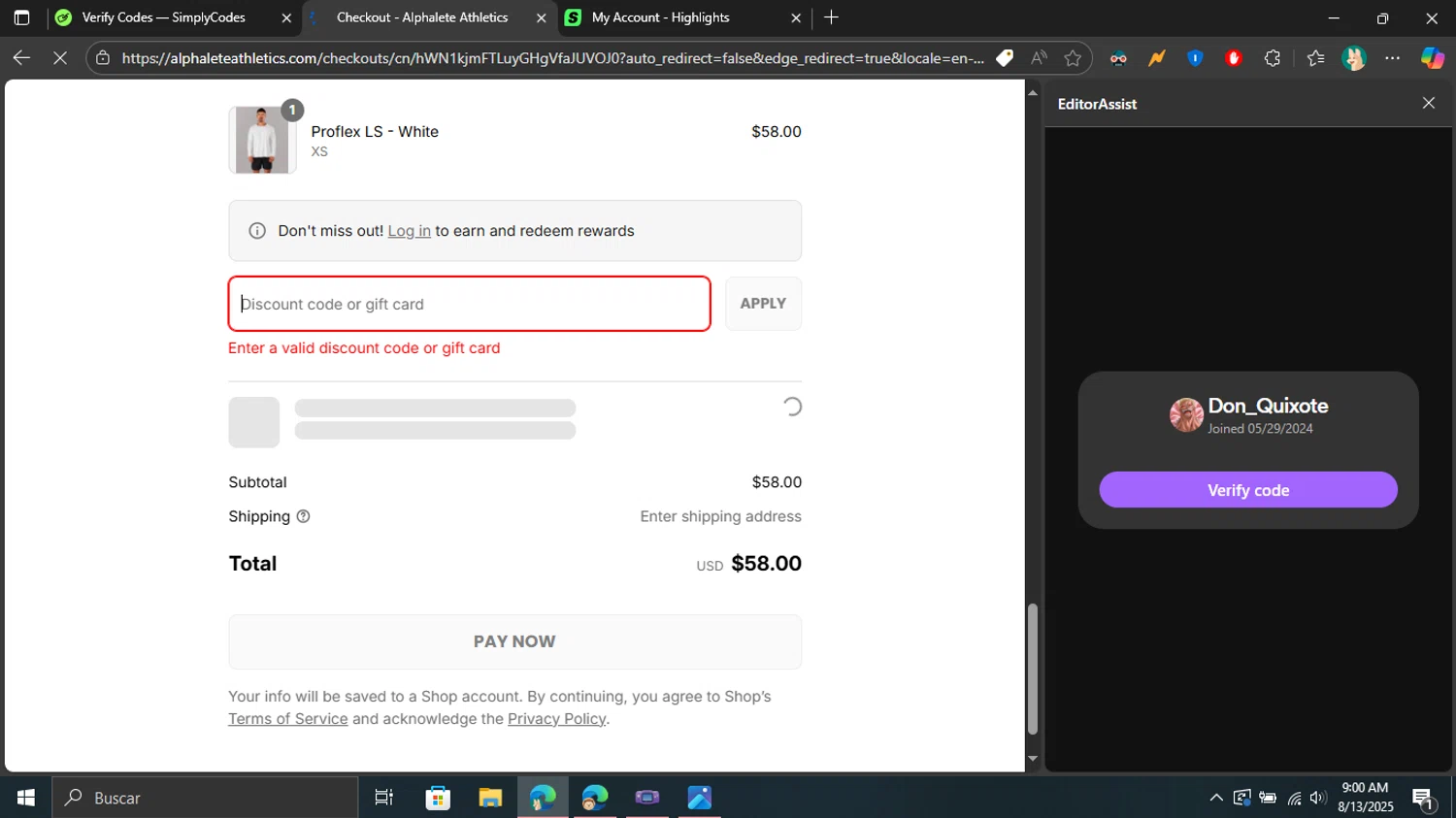Open Read aloud in address bar
Image resolution: width=1456 pixels, height=818 pixels.
coord(1039,58)
